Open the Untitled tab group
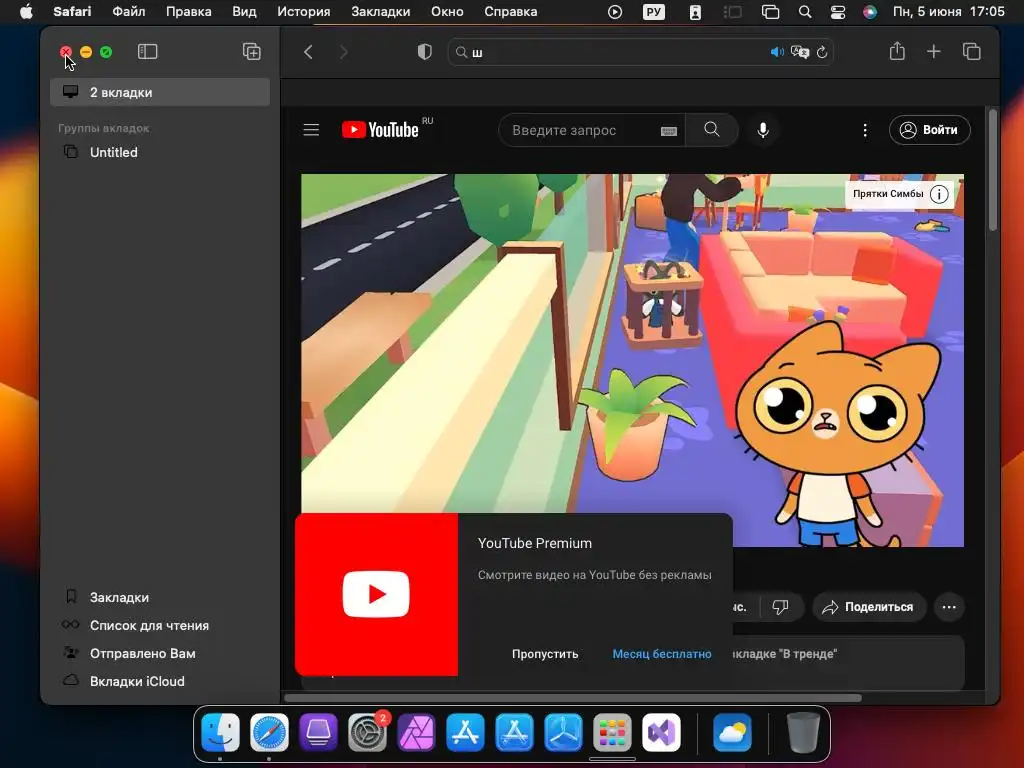This screenshot has width=1024, height=768. pos(160,152)
